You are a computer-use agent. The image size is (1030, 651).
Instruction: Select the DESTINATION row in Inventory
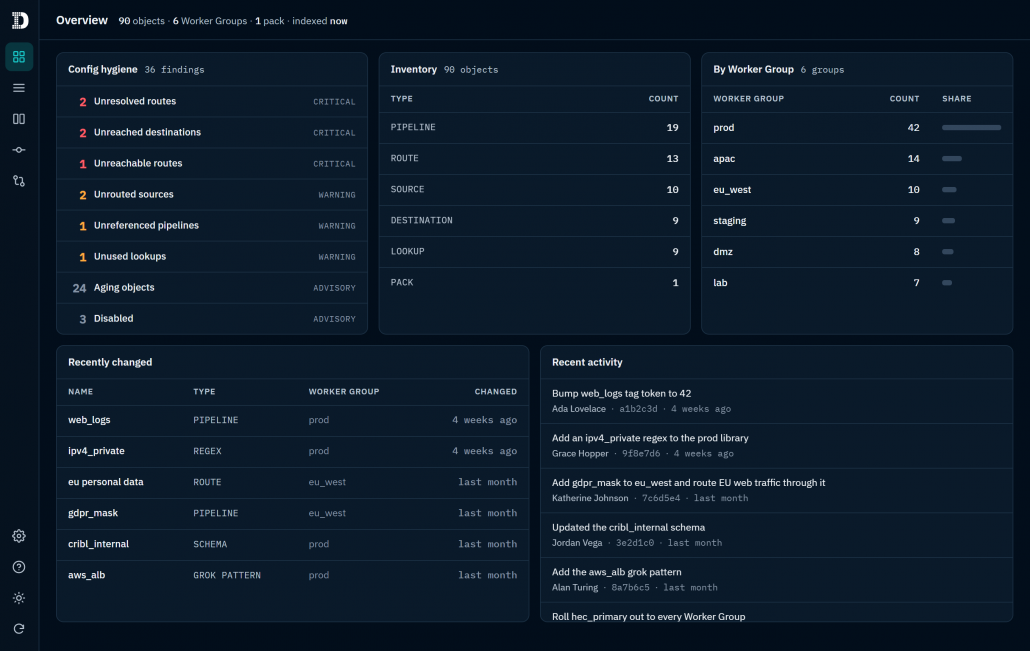[x=534, y=220]
